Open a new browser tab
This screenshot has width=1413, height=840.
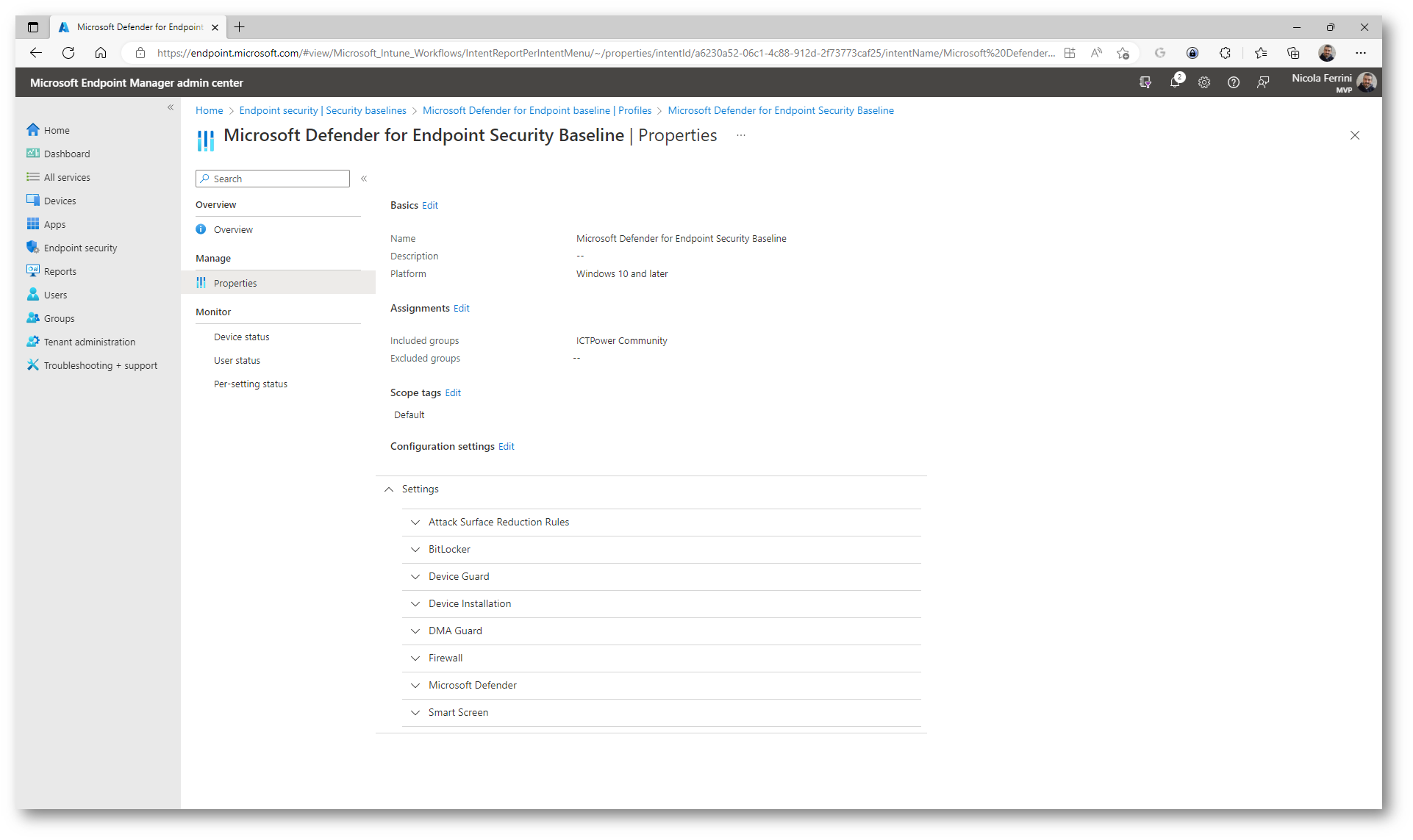pyautogui.click(x=239, y=27)
